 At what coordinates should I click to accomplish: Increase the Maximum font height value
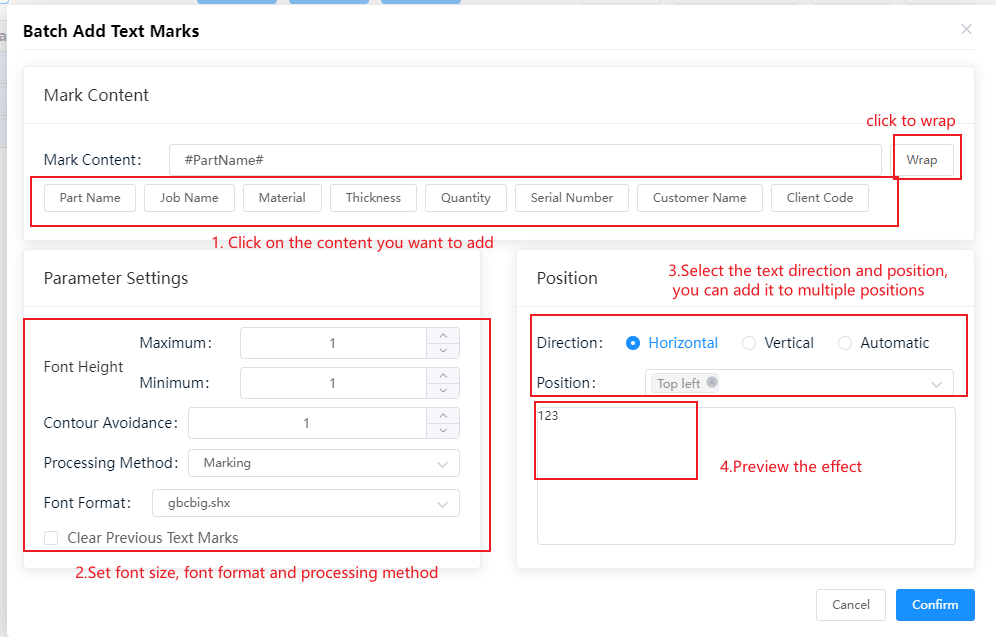(x=443, y=335)
